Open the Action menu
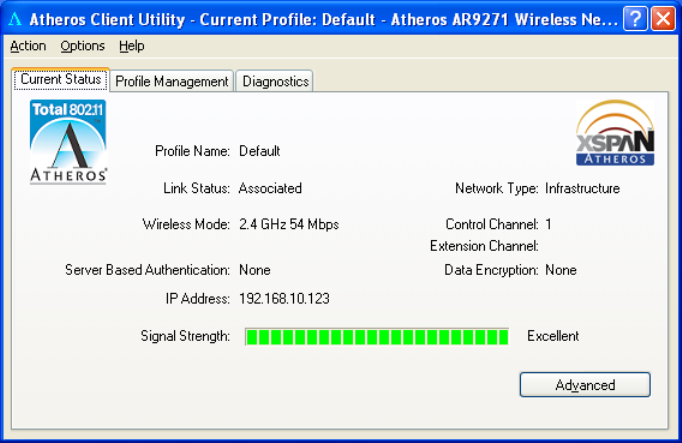The height and width of the screenshot is (443, 682). 28,46
